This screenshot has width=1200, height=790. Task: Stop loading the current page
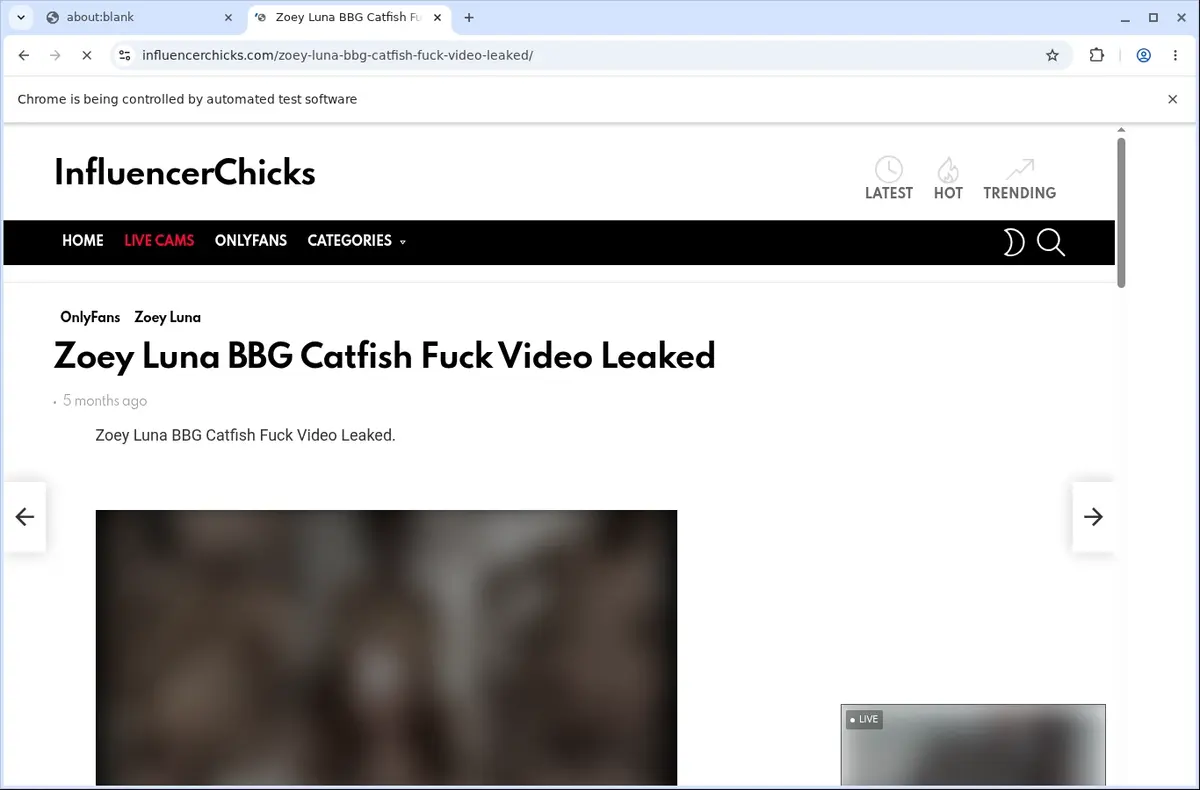point(86,55)
